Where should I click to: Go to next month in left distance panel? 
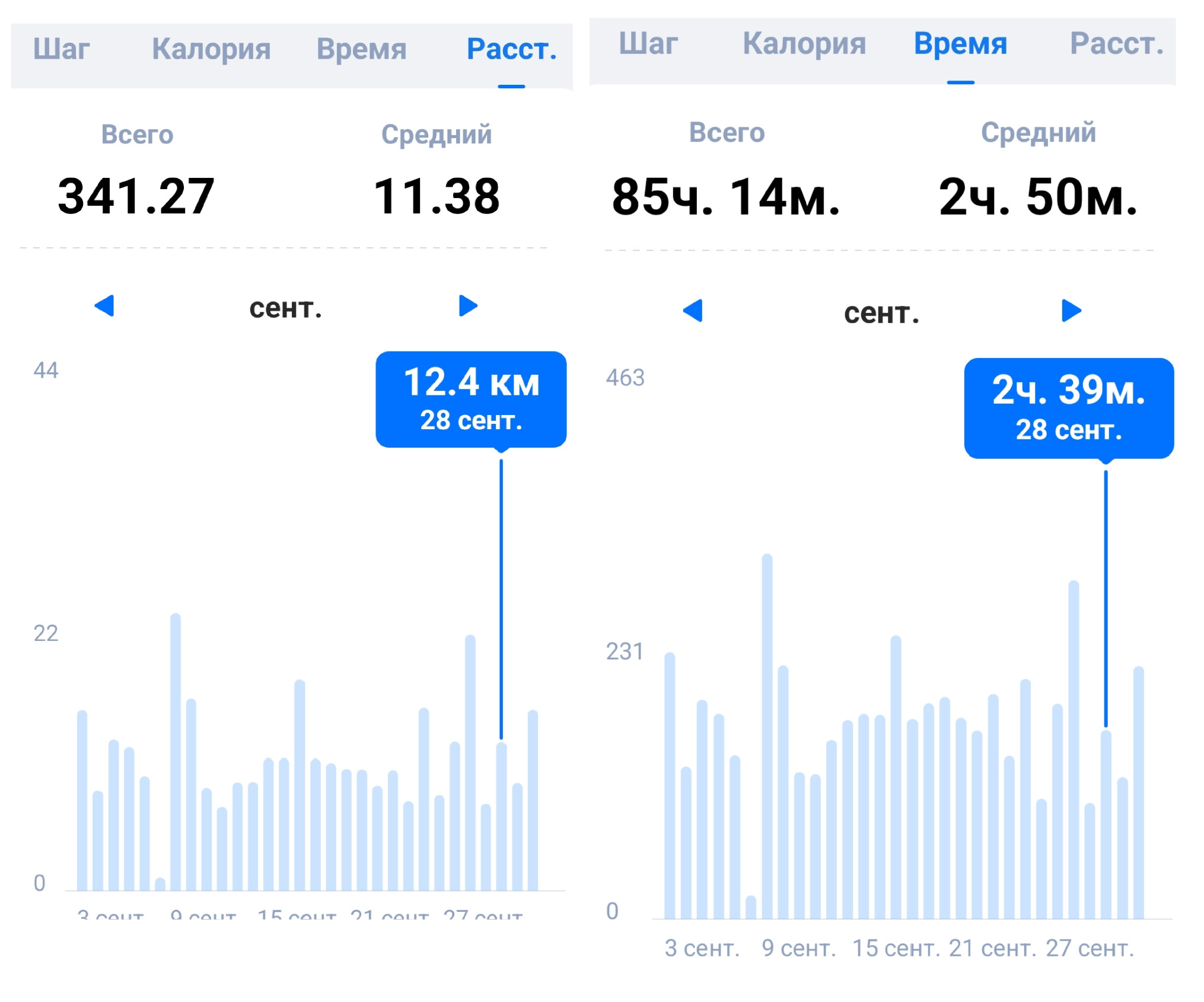(468, 306)
